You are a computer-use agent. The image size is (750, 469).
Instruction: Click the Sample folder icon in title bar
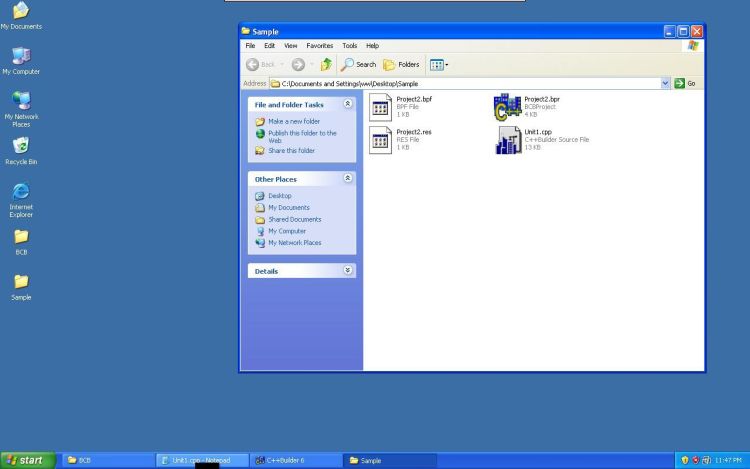246,31
